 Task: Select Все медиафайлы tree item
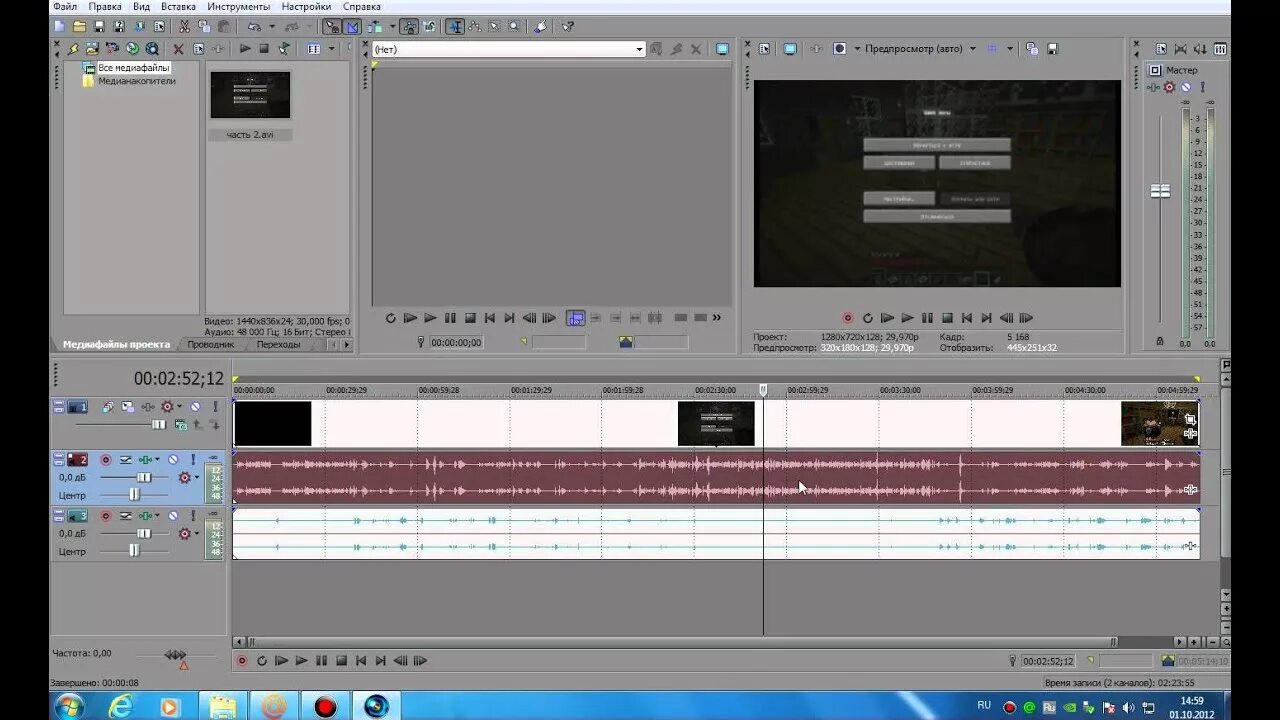click(x=134, y=67)
